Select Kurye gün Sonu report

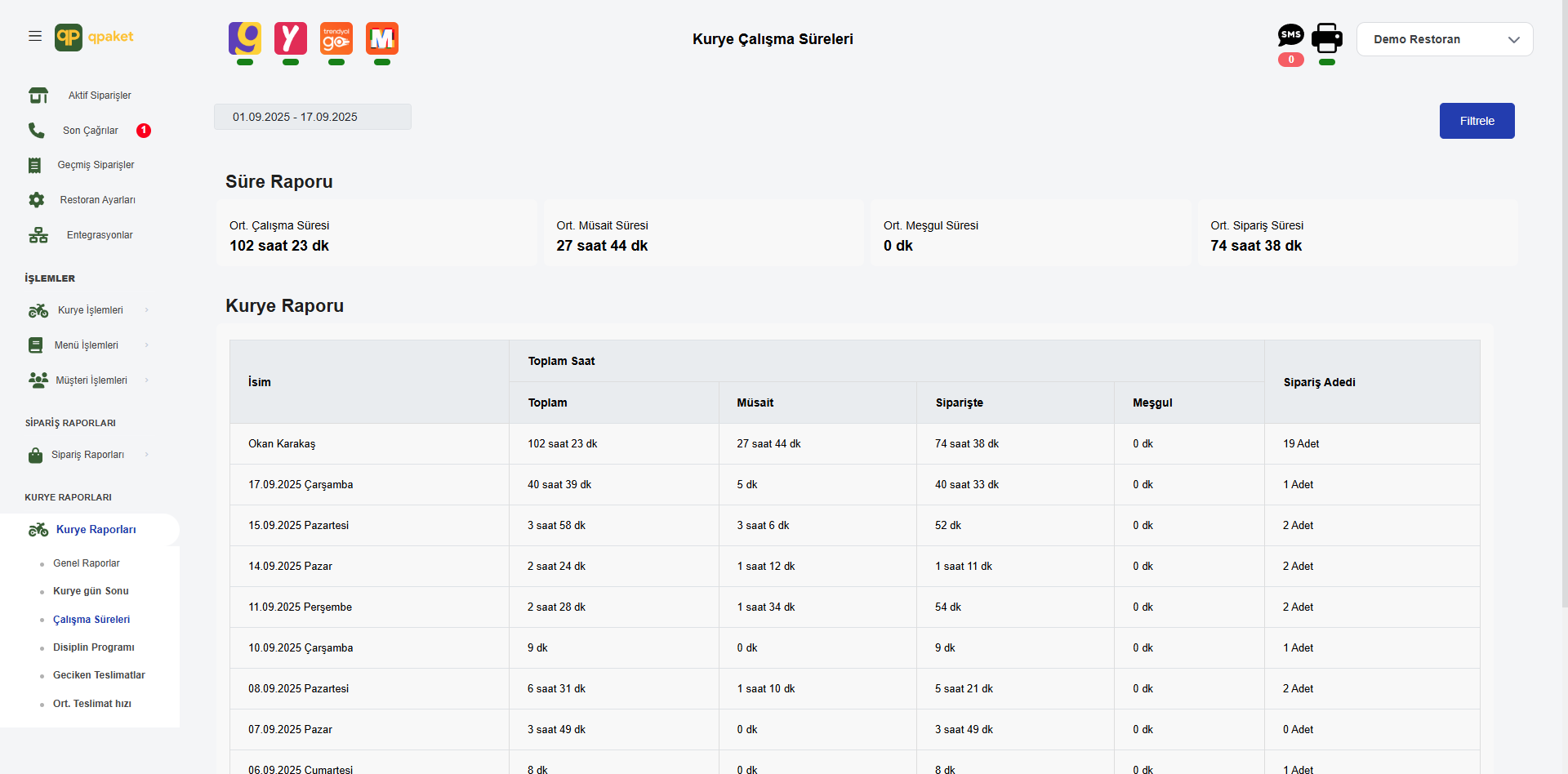click(x=91, y=591)
